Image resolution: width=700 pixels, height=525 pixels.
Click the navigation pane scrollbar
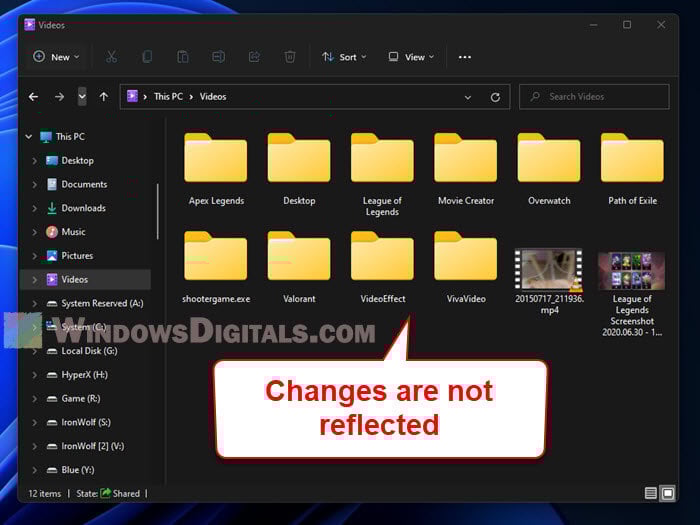[158, 212]
